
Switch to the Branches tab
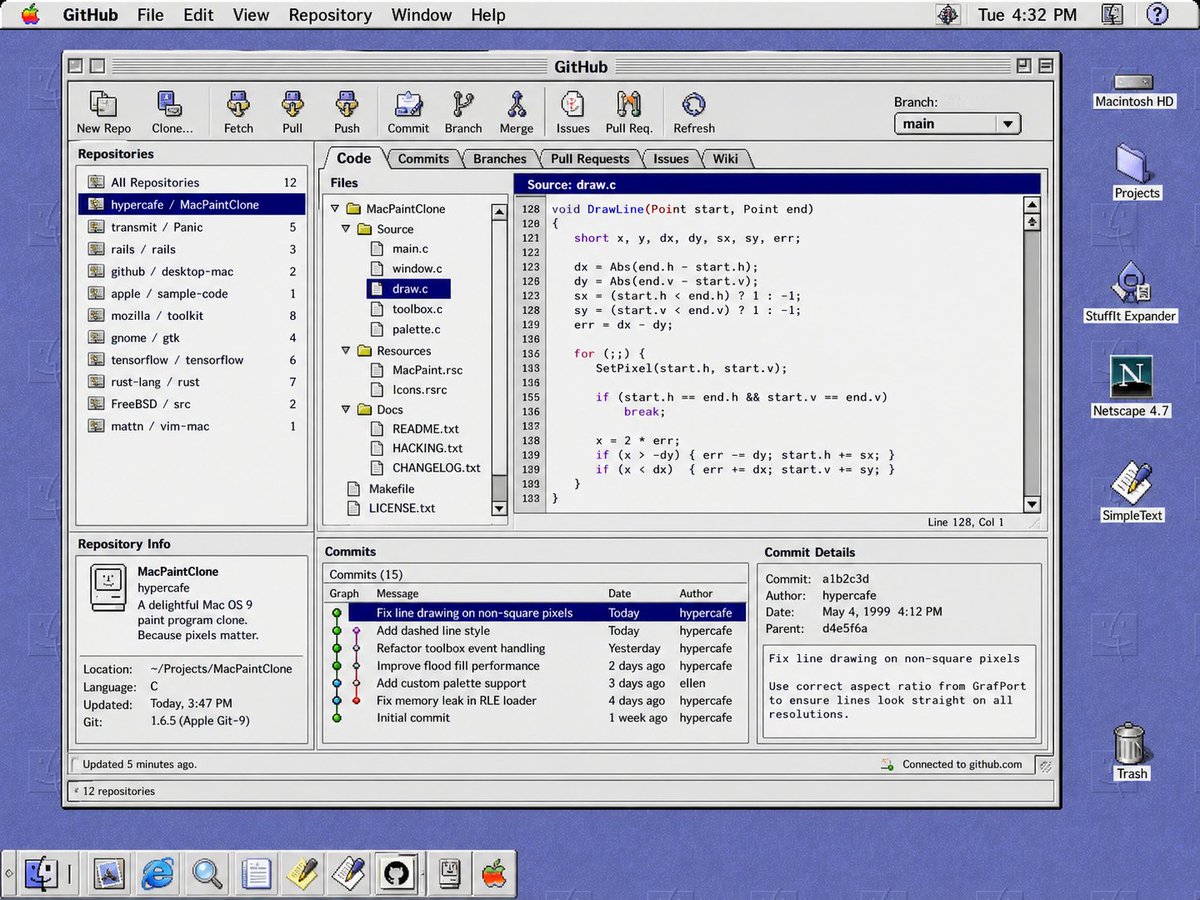click(499, 159)
